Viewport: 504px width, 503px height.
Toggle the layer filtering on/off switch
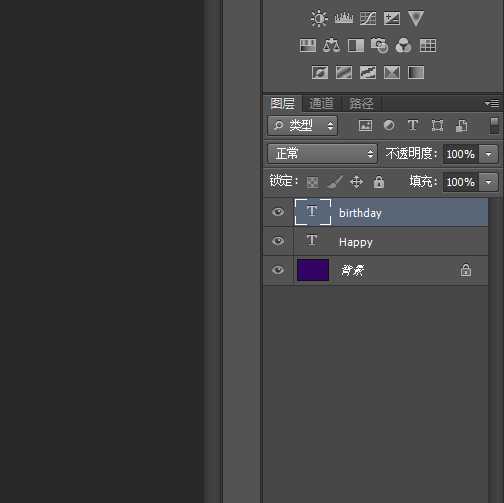click(494, 126)
